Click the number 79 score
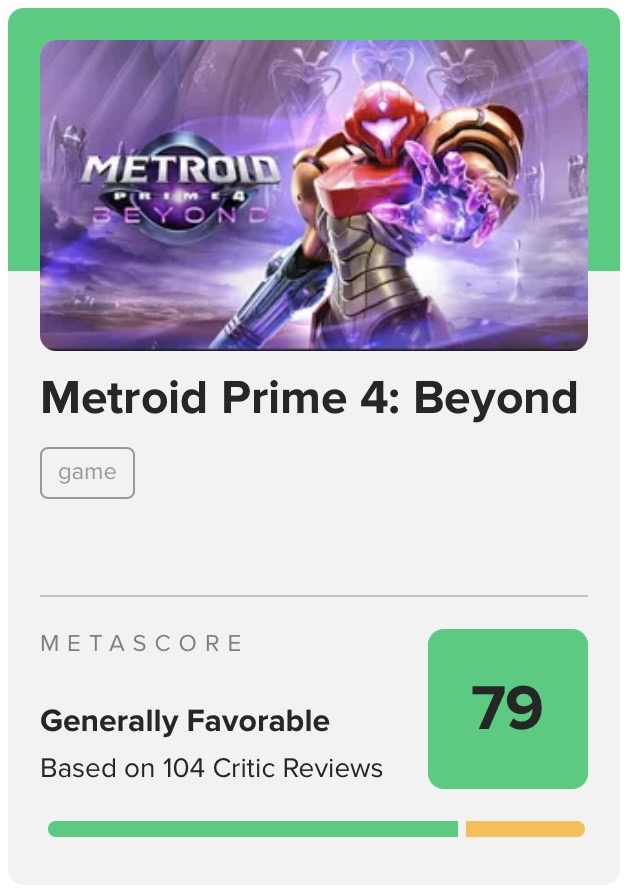 [507, 708]
